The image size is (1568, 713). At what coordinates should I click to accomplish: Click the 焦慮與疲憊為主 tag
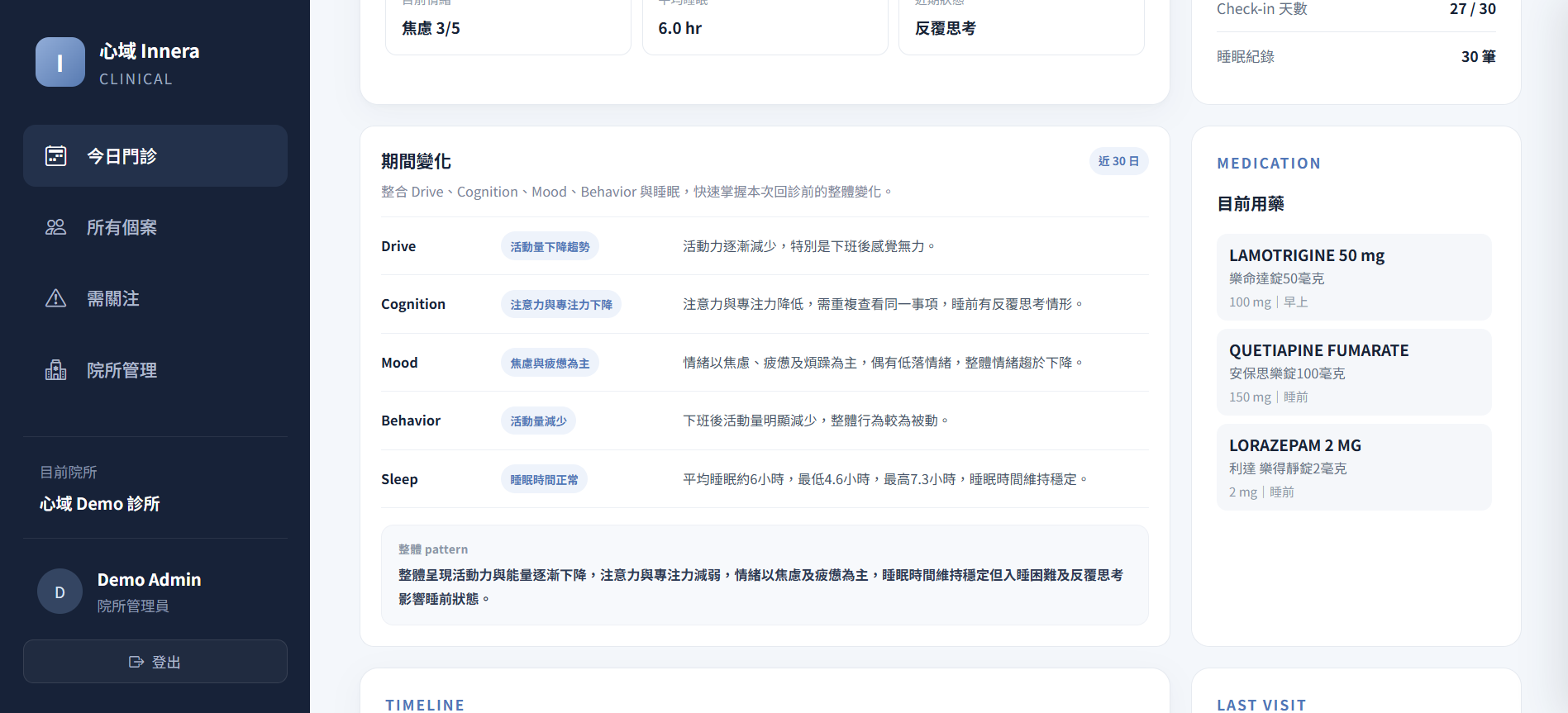550,363
